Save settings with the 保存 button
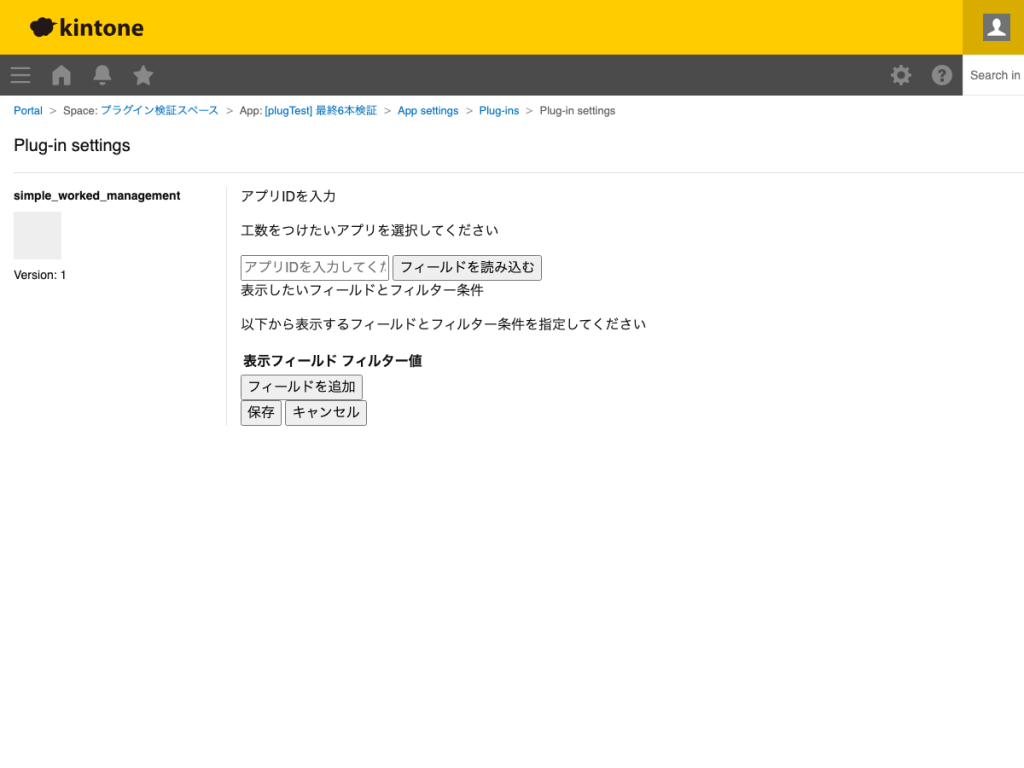 (x=260, y=412)
